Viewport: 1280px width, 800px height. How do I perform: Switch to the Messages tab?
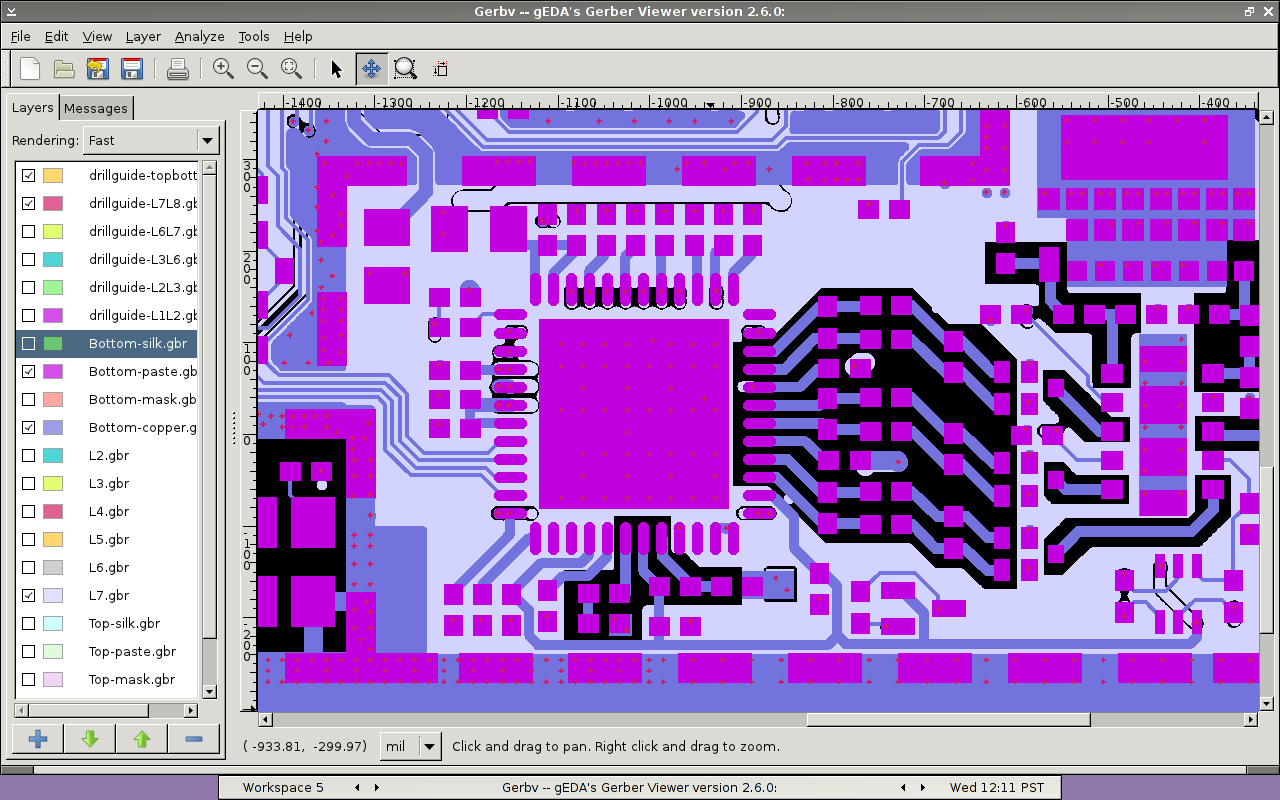tap(96, 108)
